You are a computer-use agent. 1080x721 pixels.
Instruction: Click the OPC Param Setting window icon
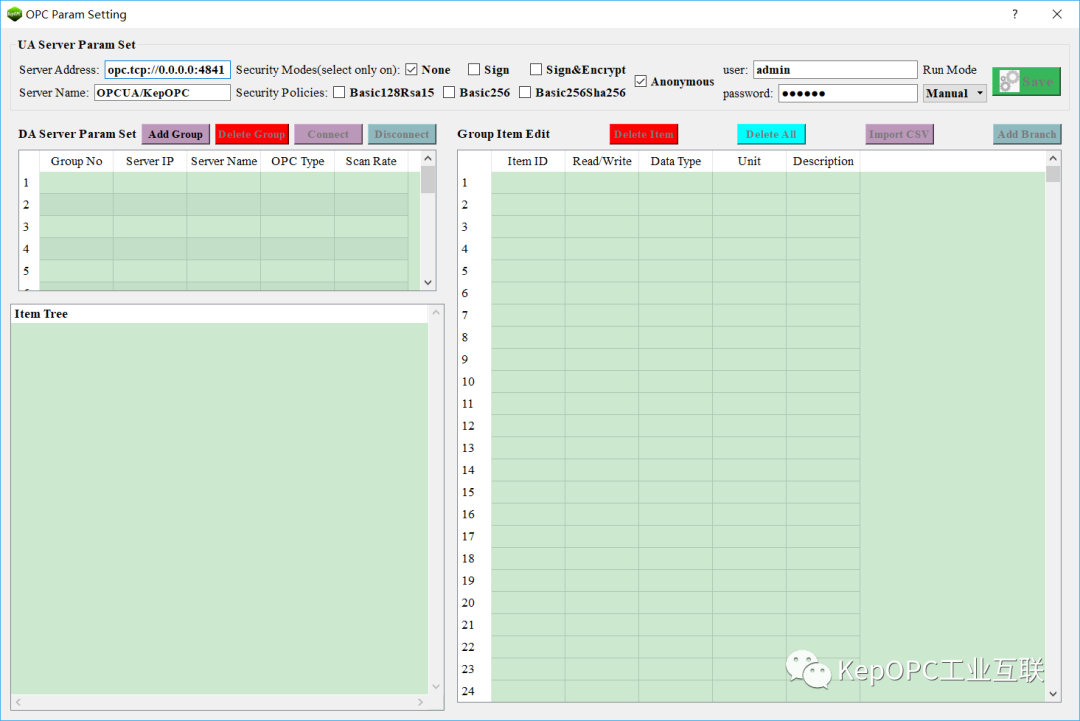coord(14,14)
